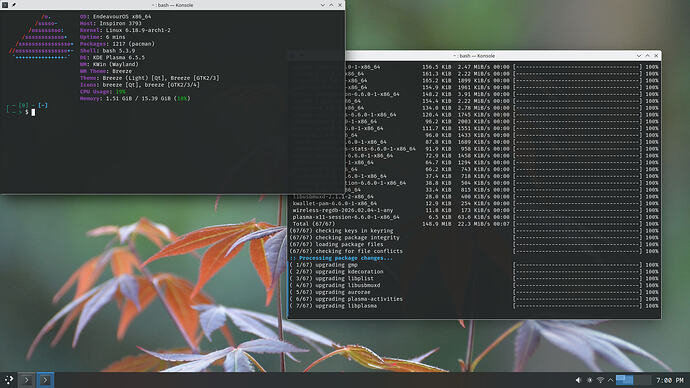Click the Memory usage line in fastfetch output
The image size is (690, 388).
pos(135,99)
